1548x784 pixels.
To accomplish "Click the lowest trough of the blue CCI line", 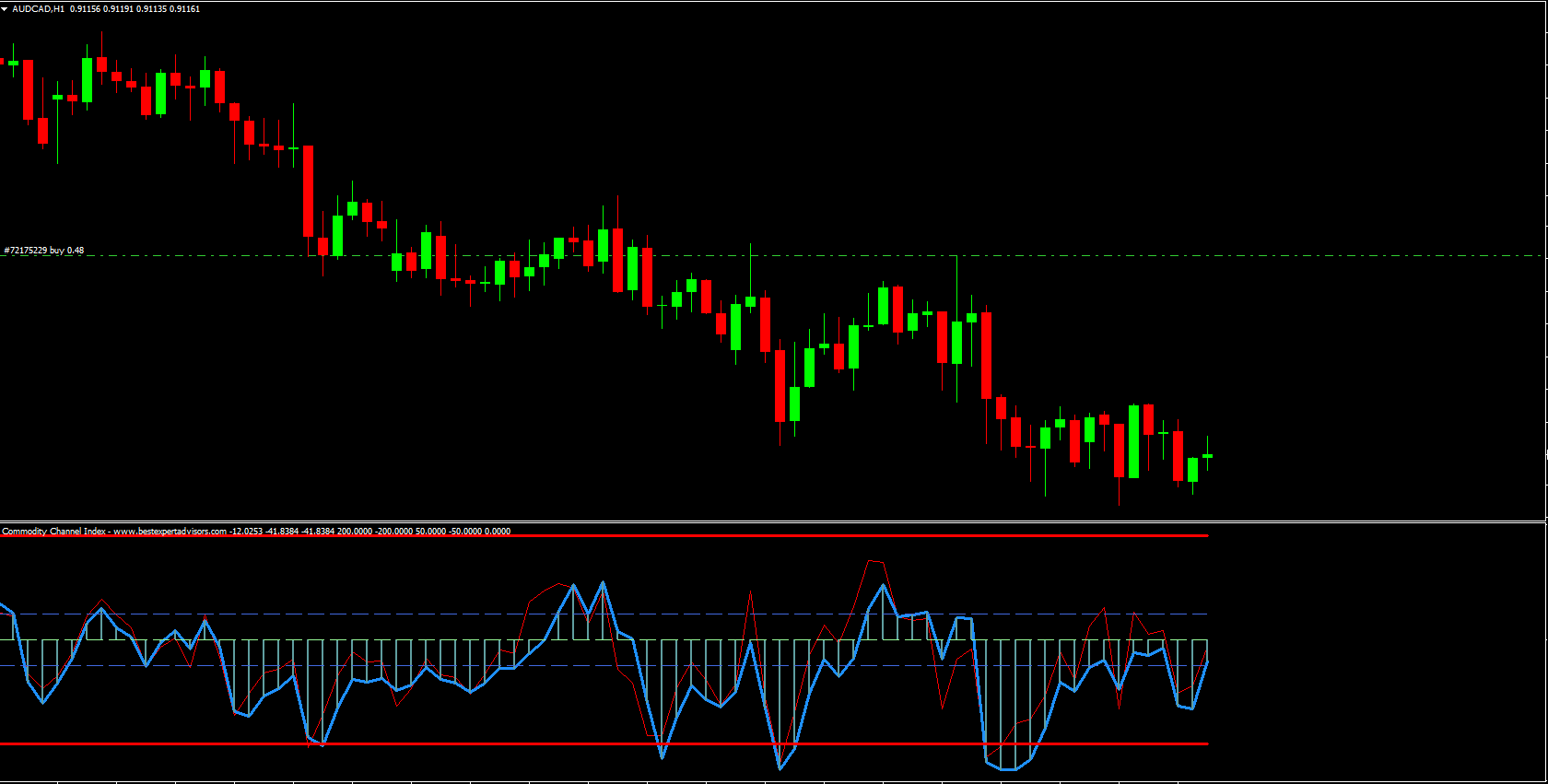I will 1008,769.
